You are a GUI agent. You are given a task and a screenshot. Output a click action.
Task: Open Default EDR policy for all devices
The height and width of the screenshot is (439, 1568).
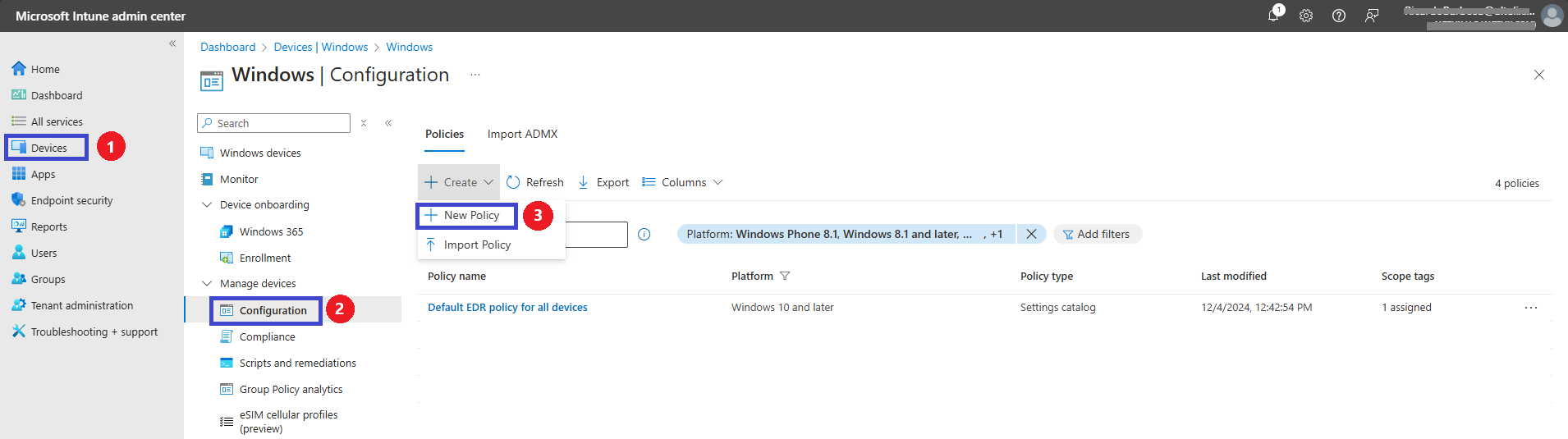pos(507,308)
